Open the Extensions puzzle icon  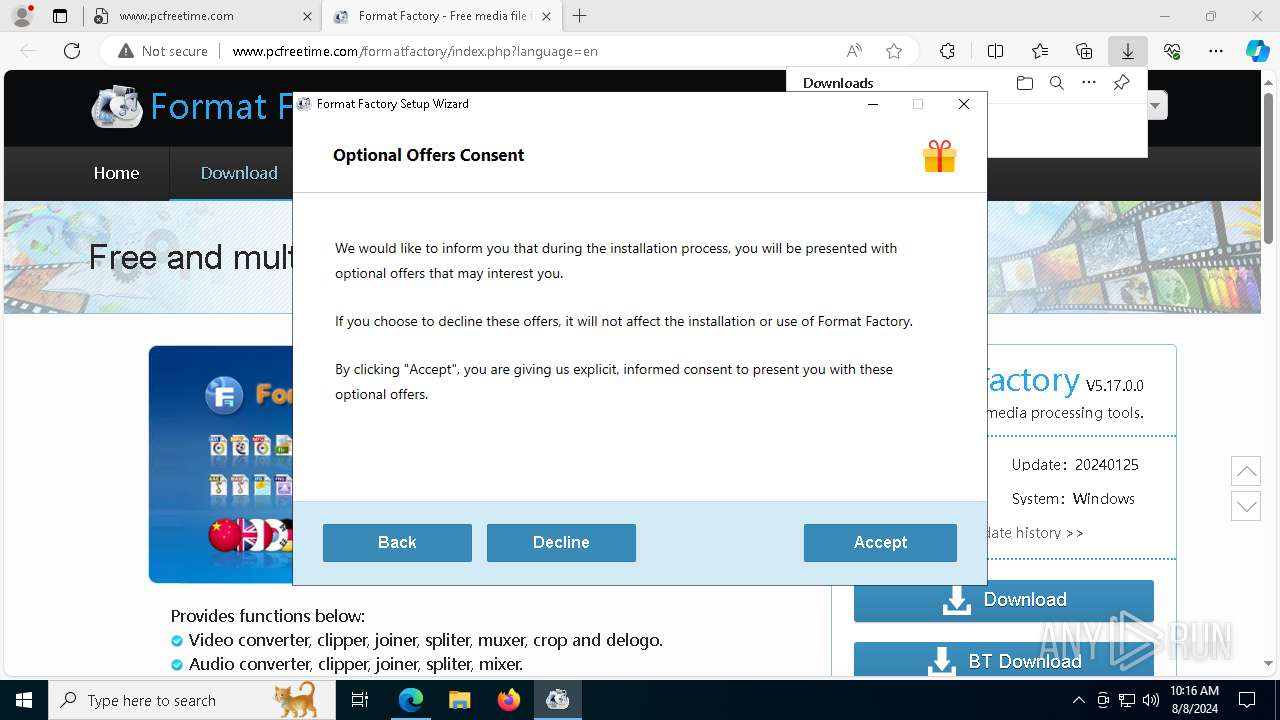947,51
